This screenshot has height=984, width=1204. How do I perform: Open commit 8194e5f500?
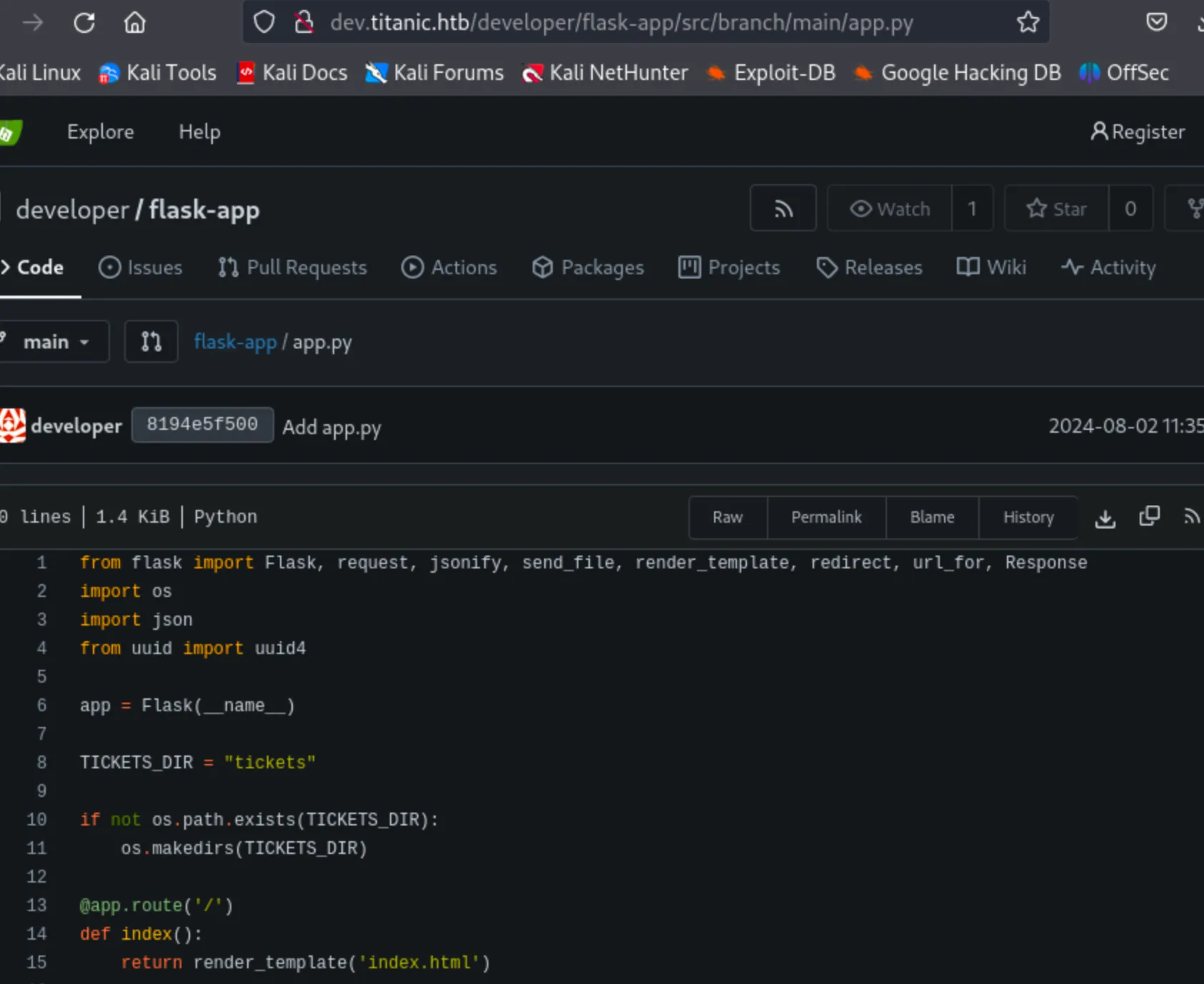(202, 425)
